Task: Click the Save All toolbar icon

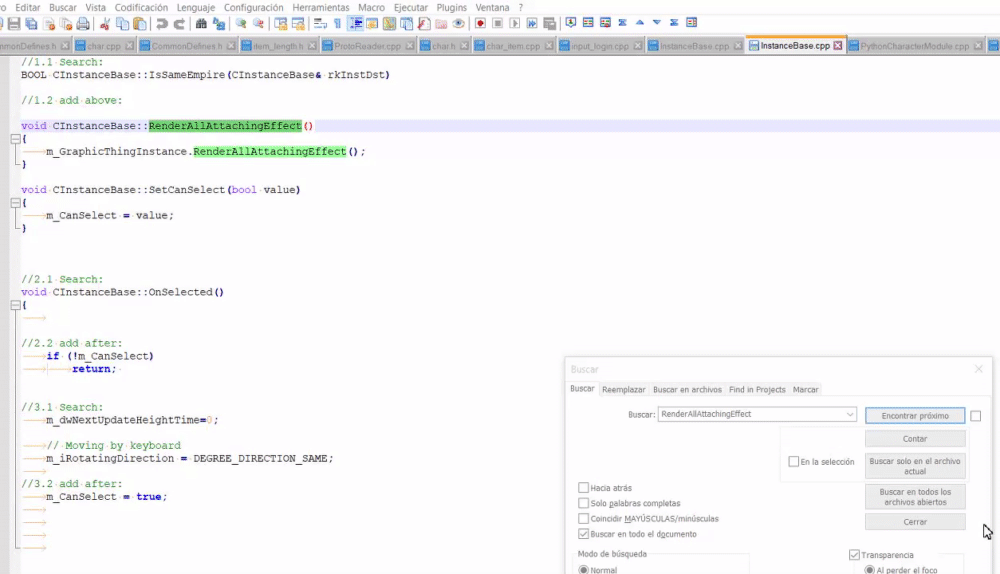Action: pyautogui.click(x=31, y=24)
